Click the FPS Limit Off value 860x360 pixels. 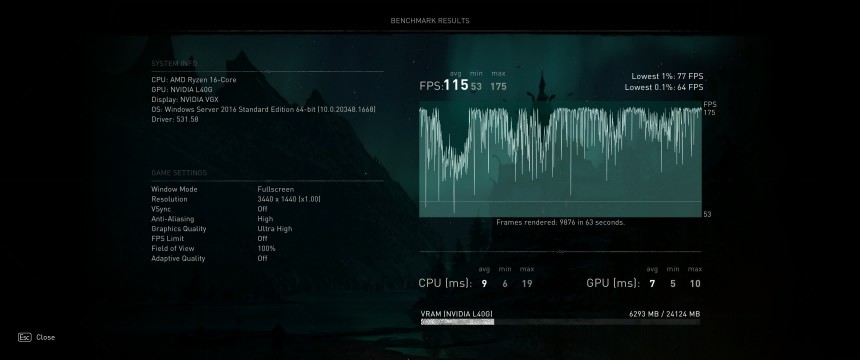coord(262,239)
